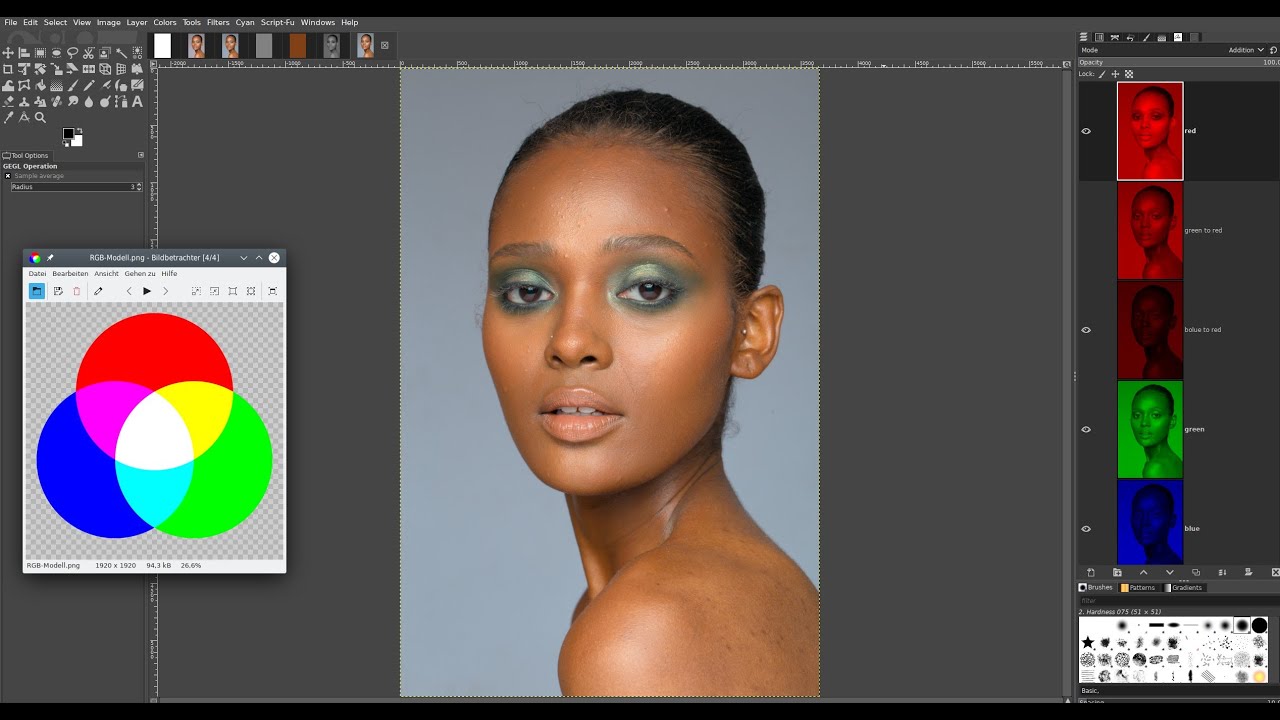Image resolution: width=1280 pixels, height=720 pixels.
Task: Select the Heal tool bandage icon
Action: (56, 101)
